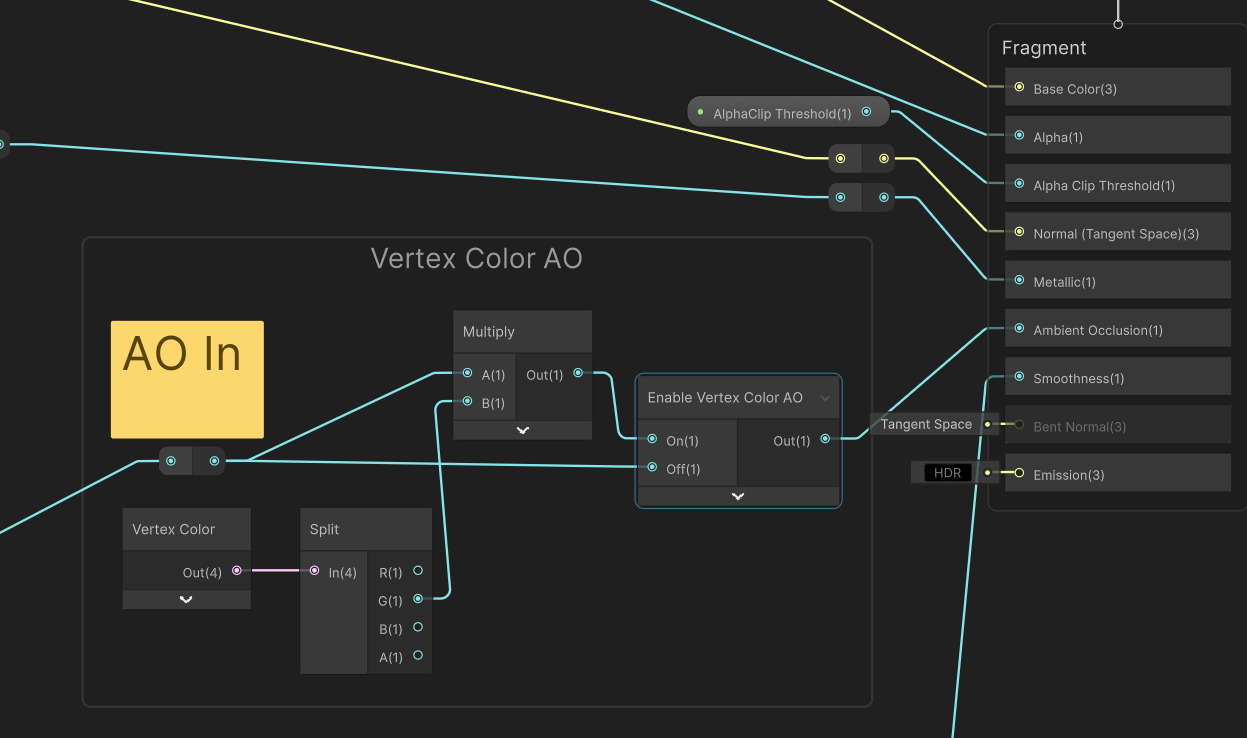Click the Split node G(1) output port
The width and height of the screenshot is (1247, 738).
tap(418, 599)
